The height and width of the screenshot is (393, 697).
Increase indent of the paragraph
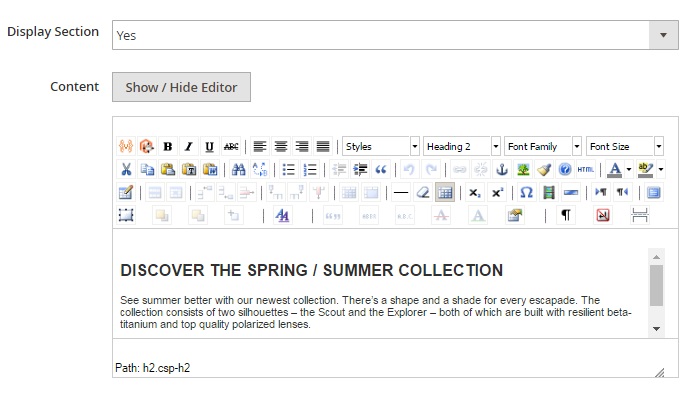tap(360, 169)
